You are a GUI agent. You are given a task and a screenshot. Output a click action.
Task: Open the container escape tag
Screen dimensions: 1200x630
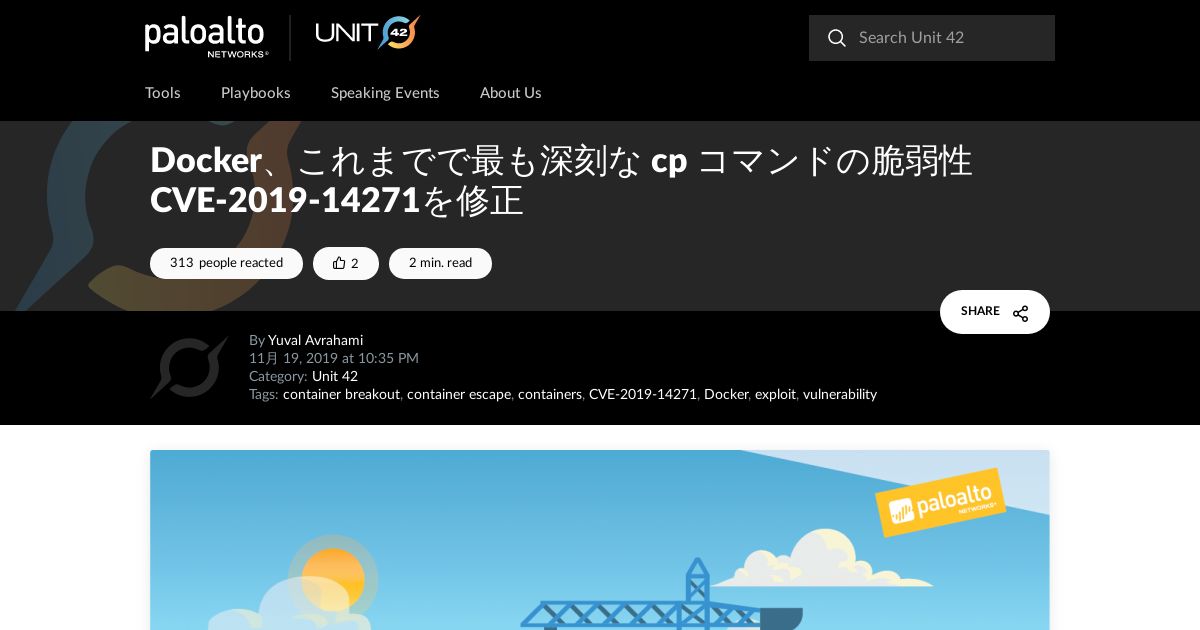[459, 395]
